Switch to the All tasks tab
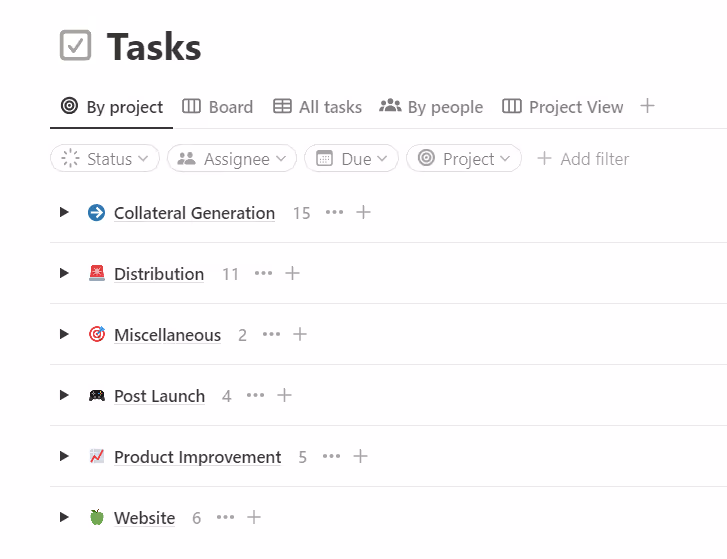This screenshot has width=727, height=559. click(317, 107)
